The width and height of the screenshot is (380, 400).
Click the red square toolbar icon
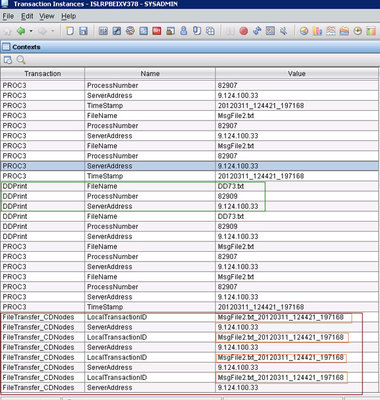tap(157, 31)
